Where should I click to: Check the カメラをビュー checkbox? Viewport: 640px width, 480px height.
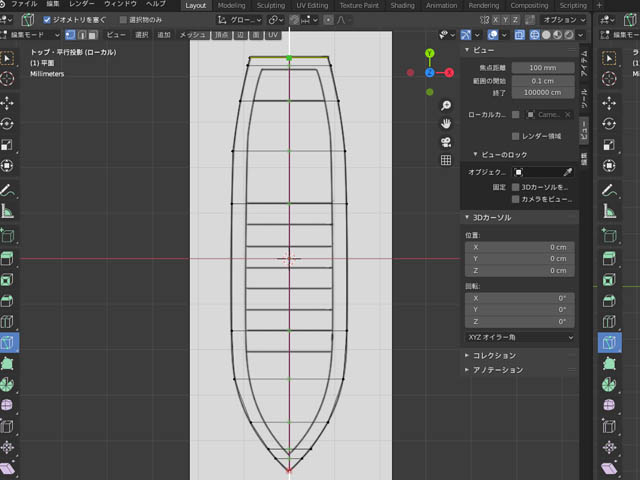pyautogui.click(x=516, y=199)
